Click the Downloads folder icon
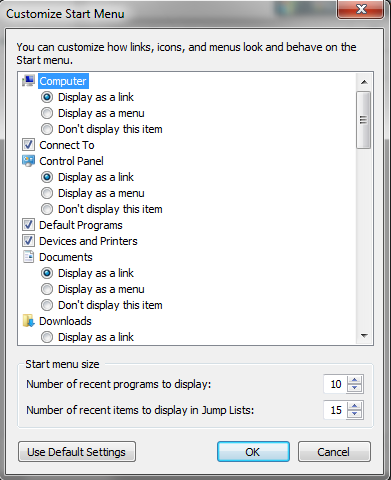The width and height of the screenshot is (391, 480). click(28, 321)
